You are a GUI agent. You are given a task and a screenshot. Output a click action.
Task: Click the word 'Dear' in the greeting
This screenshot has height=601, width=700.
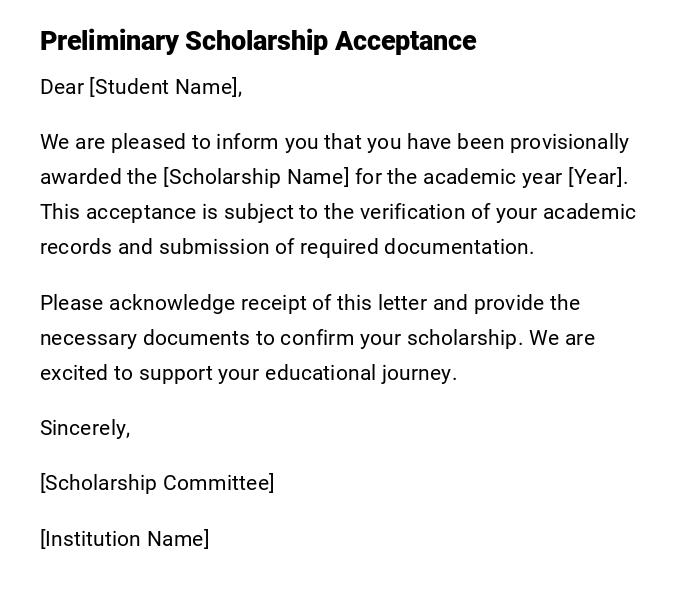pyautogui.click(x=62, y=87)
